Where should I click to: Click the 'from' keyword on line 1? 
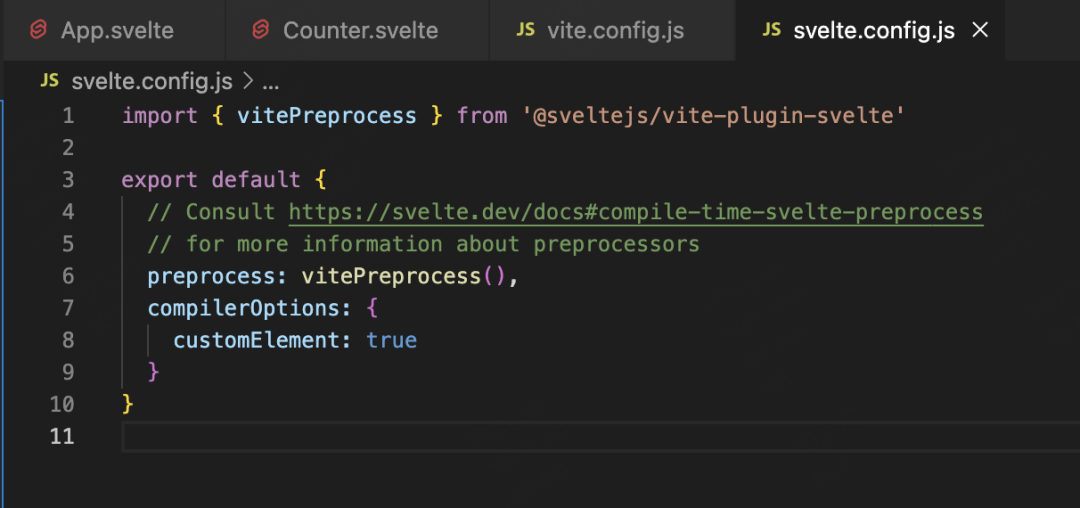tap(481, 116)
